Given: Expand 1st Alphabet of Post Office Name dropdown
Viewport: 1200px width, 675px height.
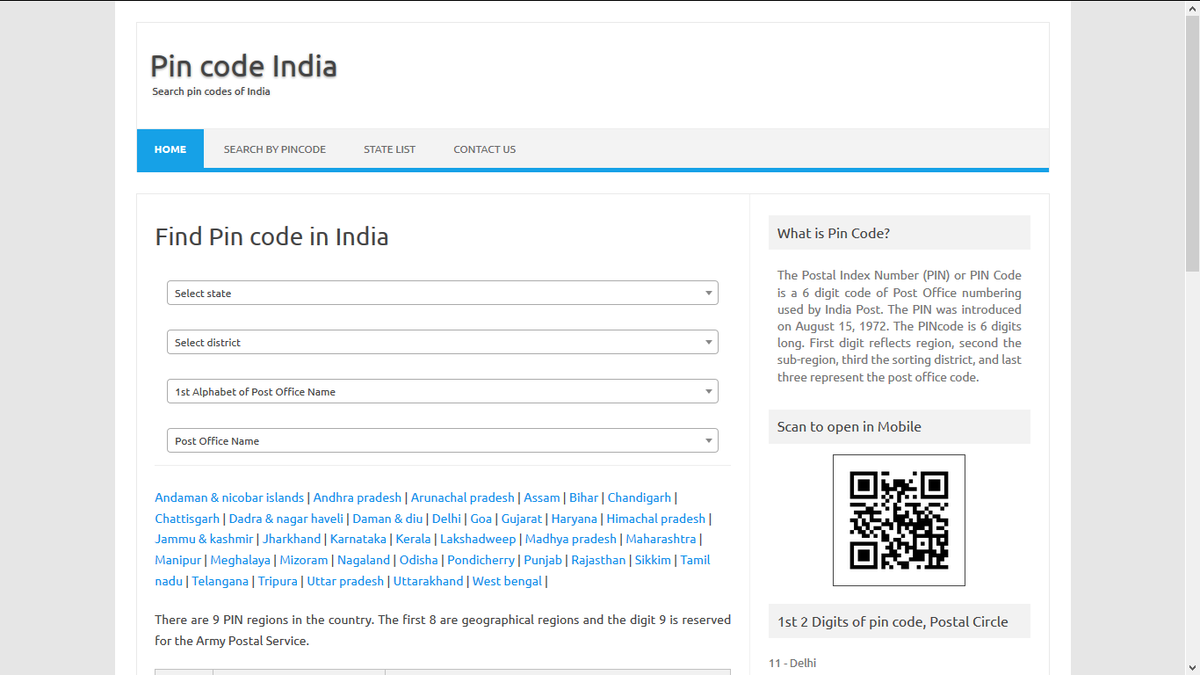Looking at the screenshot, I should [442, 391].
